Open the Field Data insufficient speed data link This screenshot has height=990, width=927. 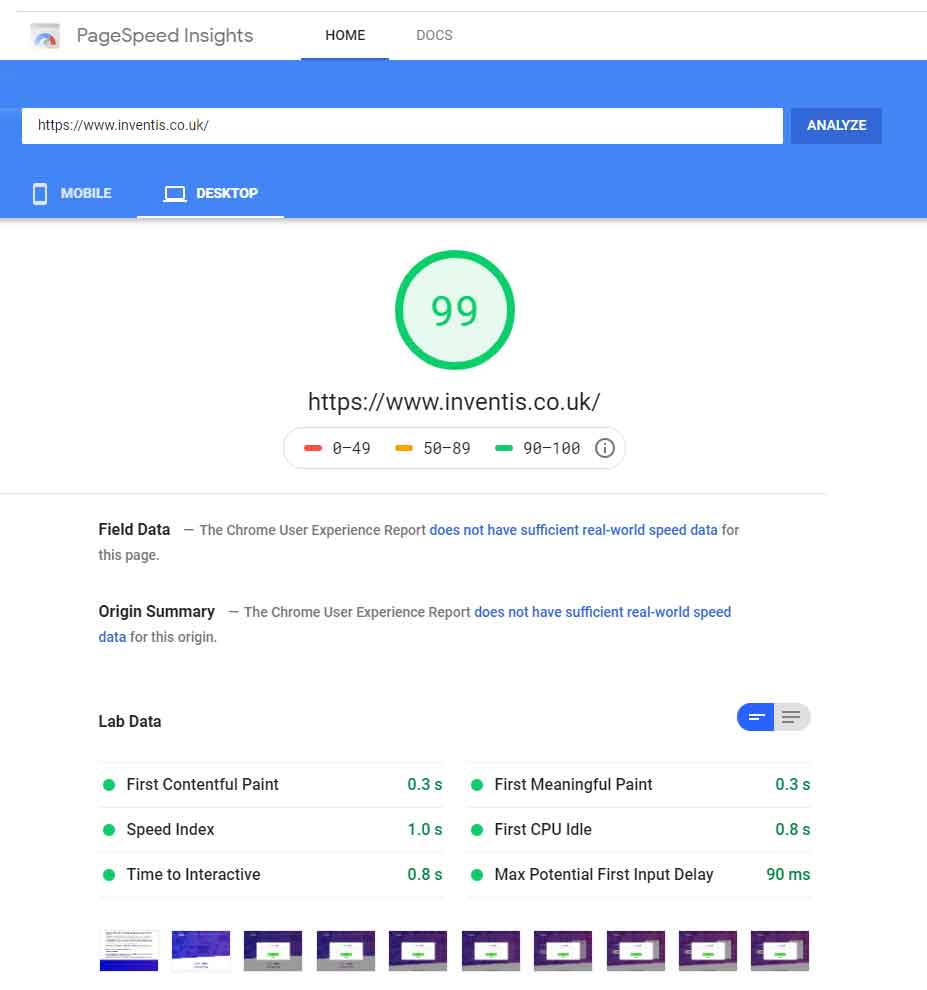573,530
